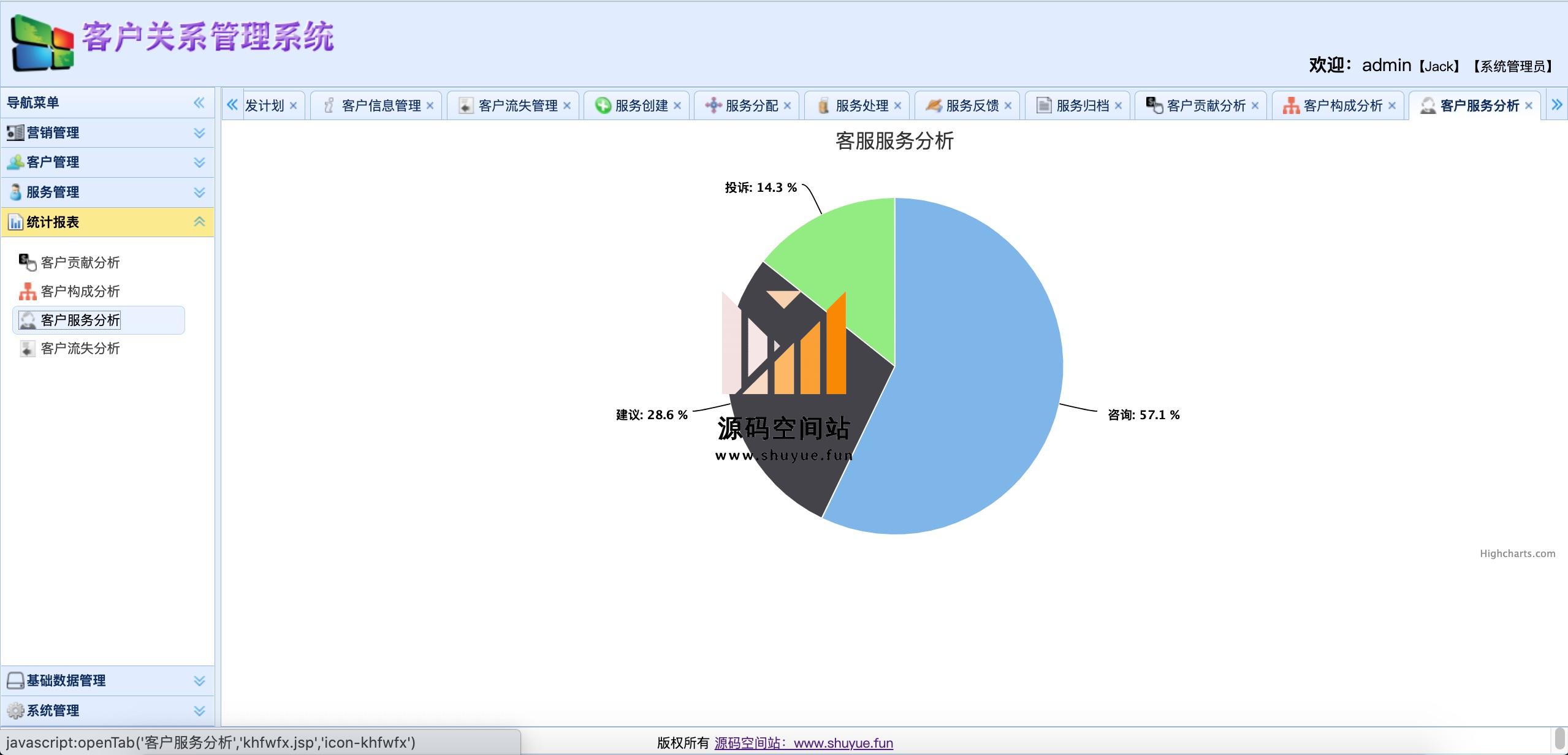Viewport: 1568px width, 755px height.
Task: Expand the 基础数据管理 section arrow
Action: [199, 681]
